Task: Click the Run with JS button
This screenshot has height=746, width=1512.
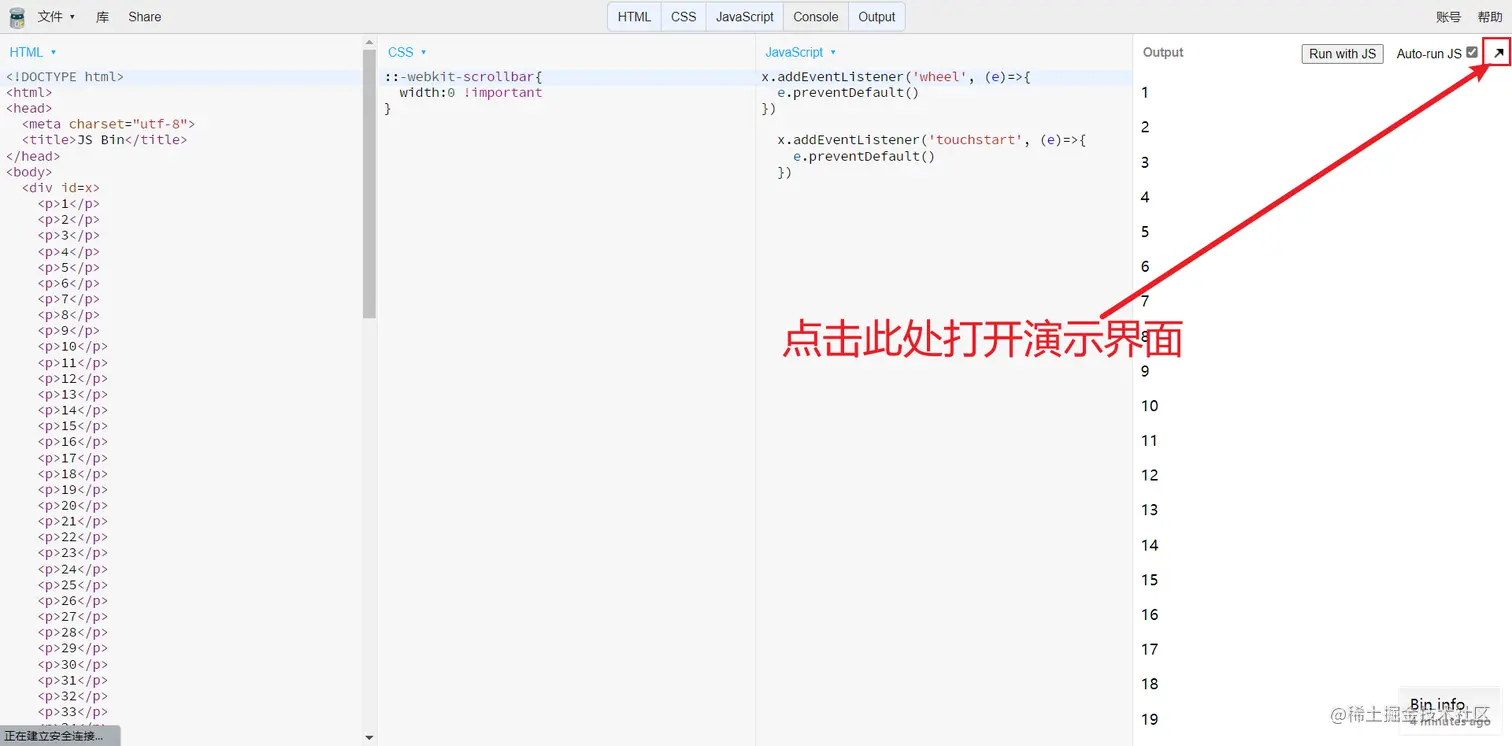Action: coord(1341,54)
